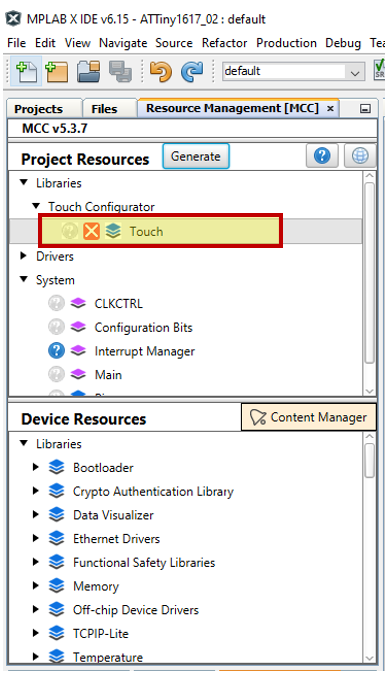Open the Content Manager
Viewport: 392px width, 680px height.
[308, 417]
